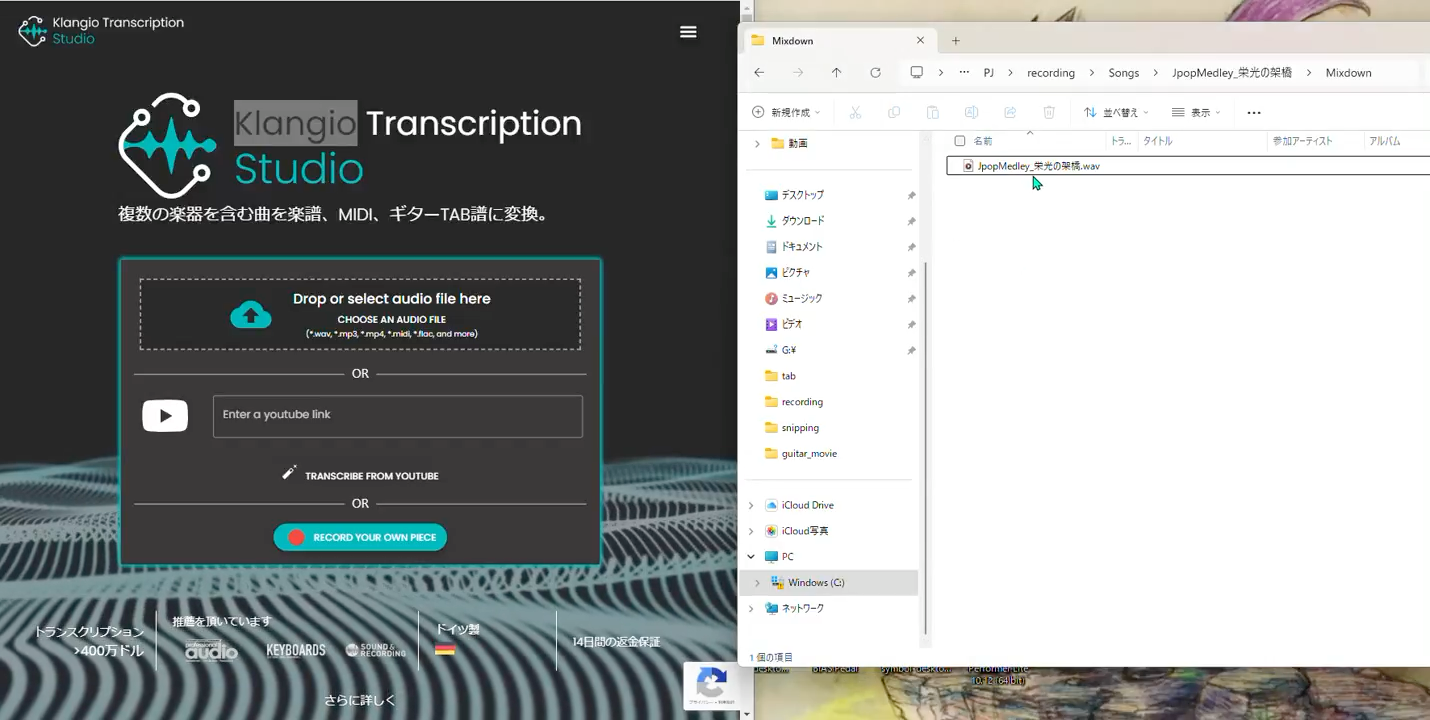
Task: Expand the 動画 folder in navigation pane
Action: 757,144
